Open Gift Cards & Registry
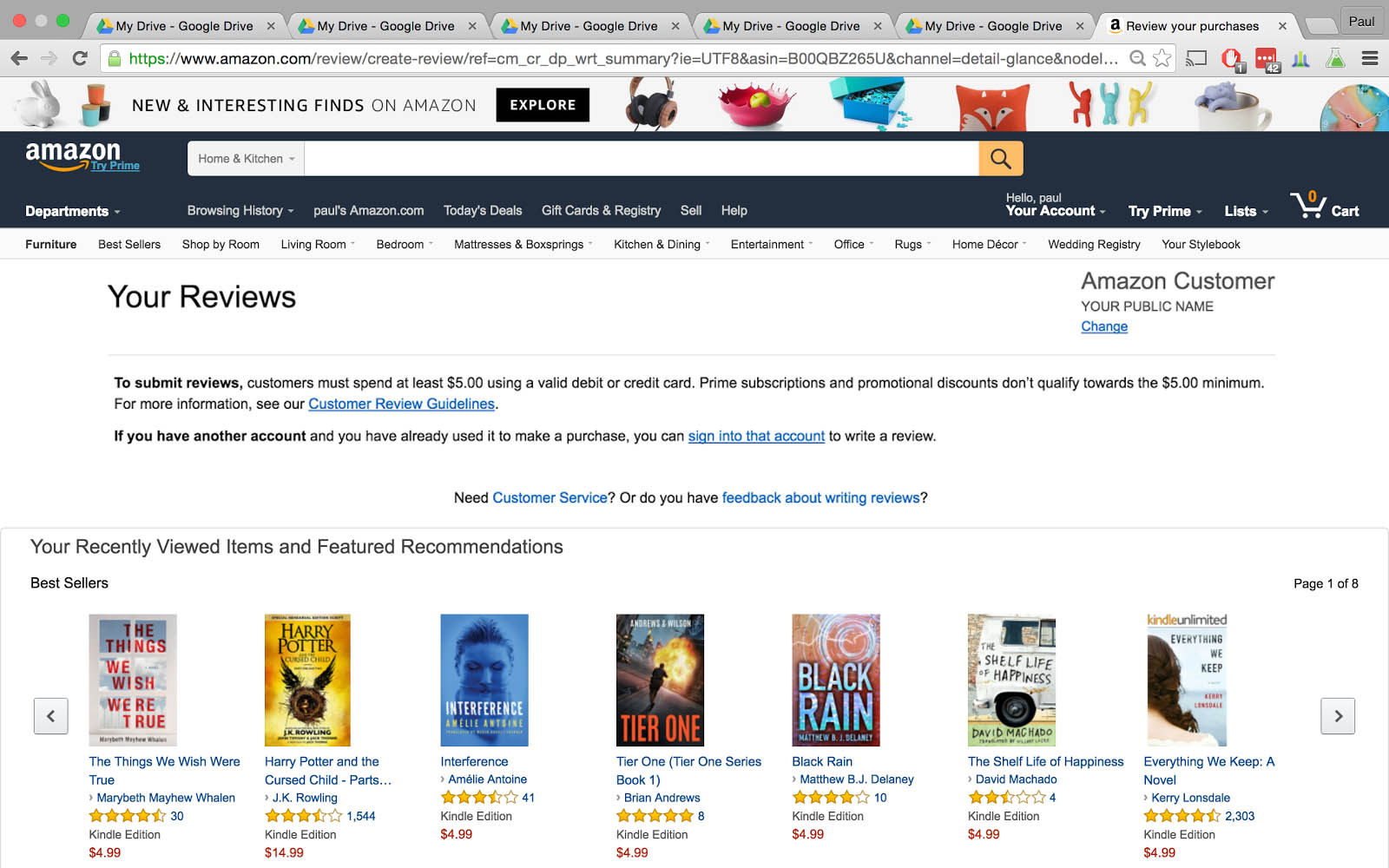The height and width of the screenshot is (868, 1389). pyautogui.click(x=601, y=210)
